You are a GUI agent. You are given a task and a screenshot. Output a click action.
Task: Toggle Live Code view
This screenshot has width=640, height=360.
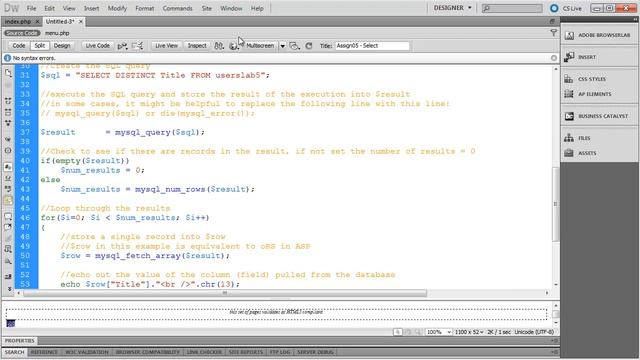click(x=98, y=46)
